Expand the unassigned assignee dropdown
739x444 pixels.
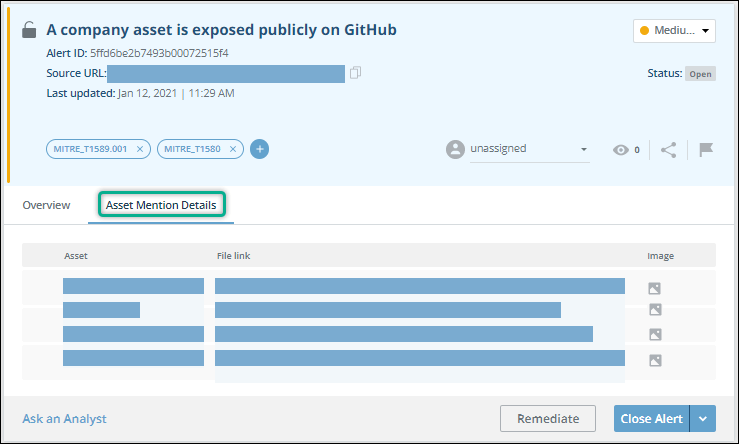(584, 150)
